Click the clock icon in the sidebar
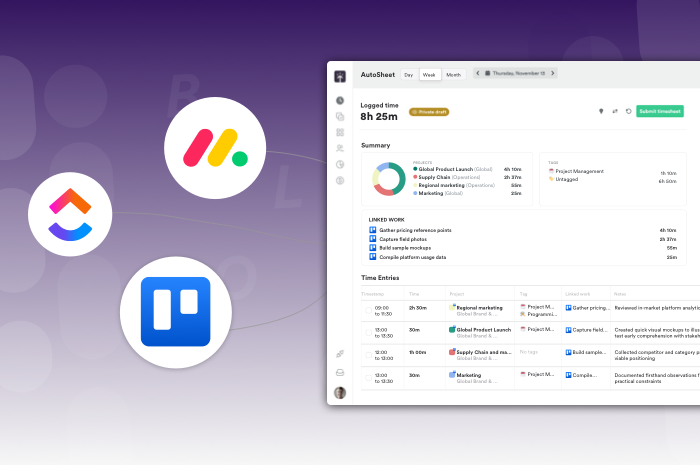700x465 pixels. 340,100
